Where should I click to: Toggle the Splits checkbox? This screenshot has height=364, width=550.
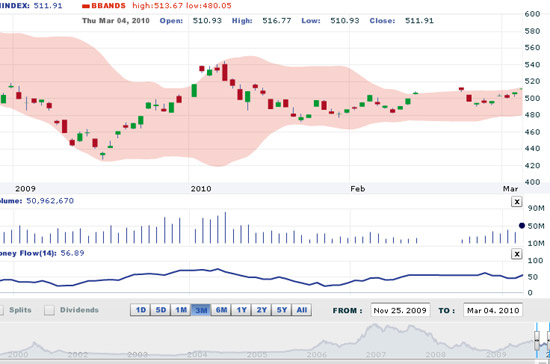tap(1, 310)
